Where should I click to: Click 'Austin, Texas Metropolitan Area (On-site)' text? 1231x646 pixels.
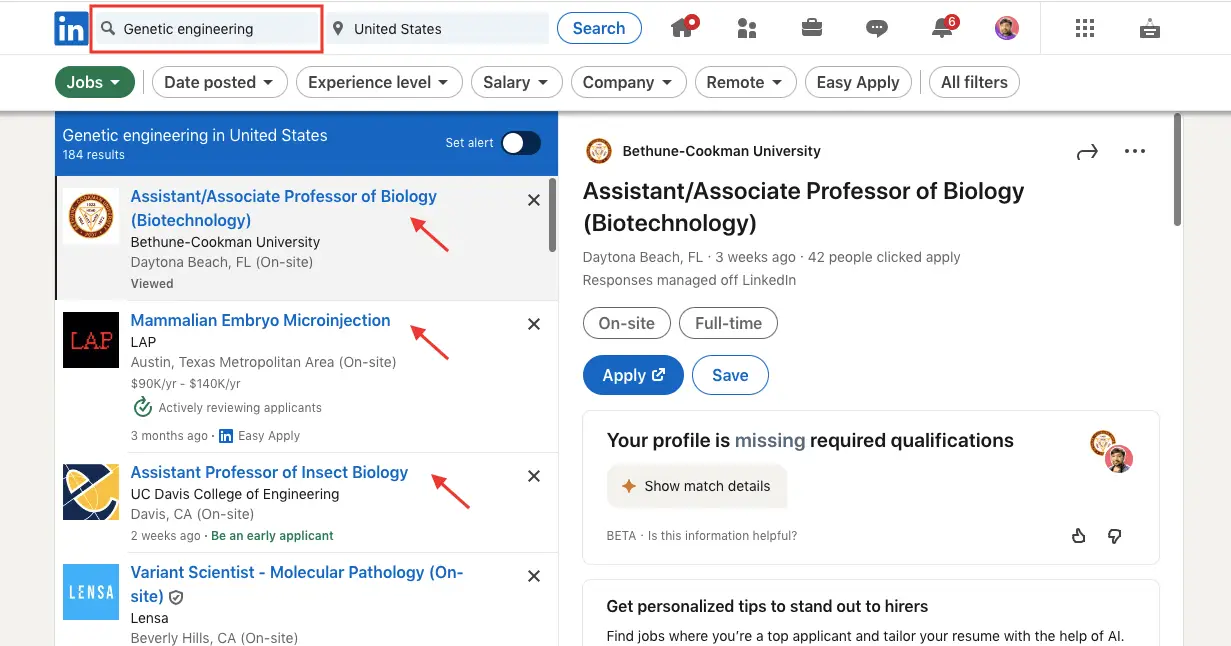pos(264,362)
